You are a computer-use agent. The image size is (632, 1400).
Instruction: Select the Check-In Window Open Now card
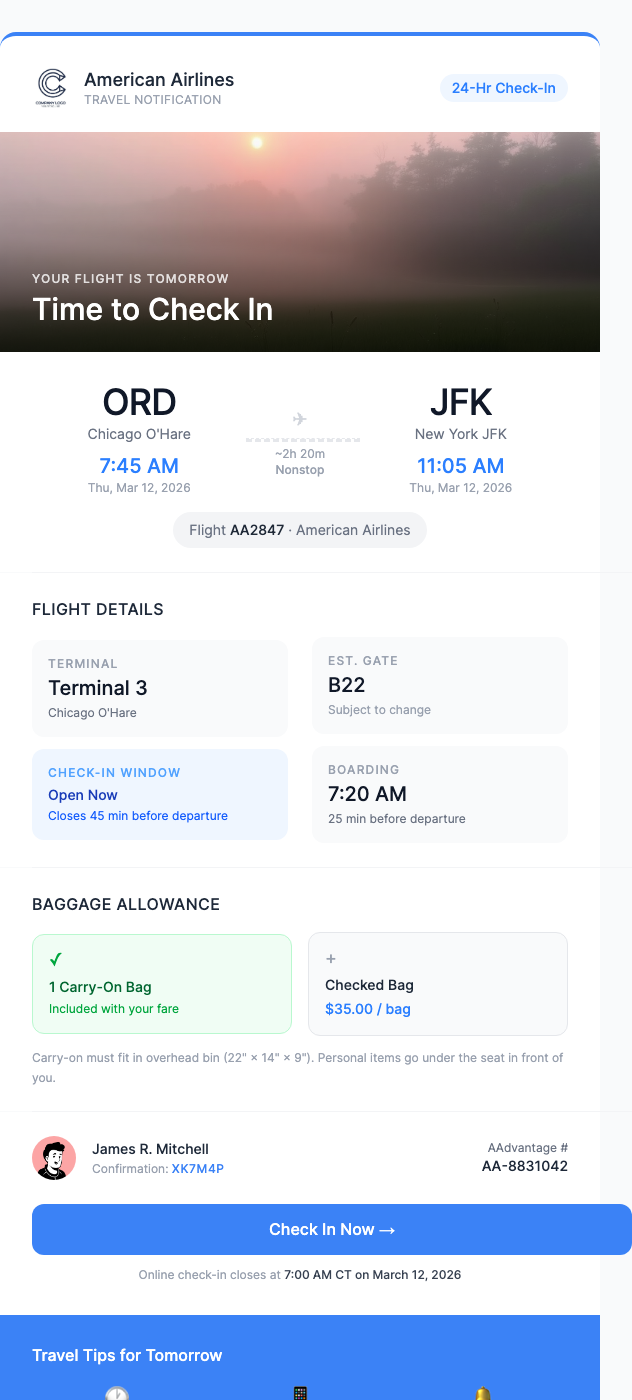[x=160, y=794]
